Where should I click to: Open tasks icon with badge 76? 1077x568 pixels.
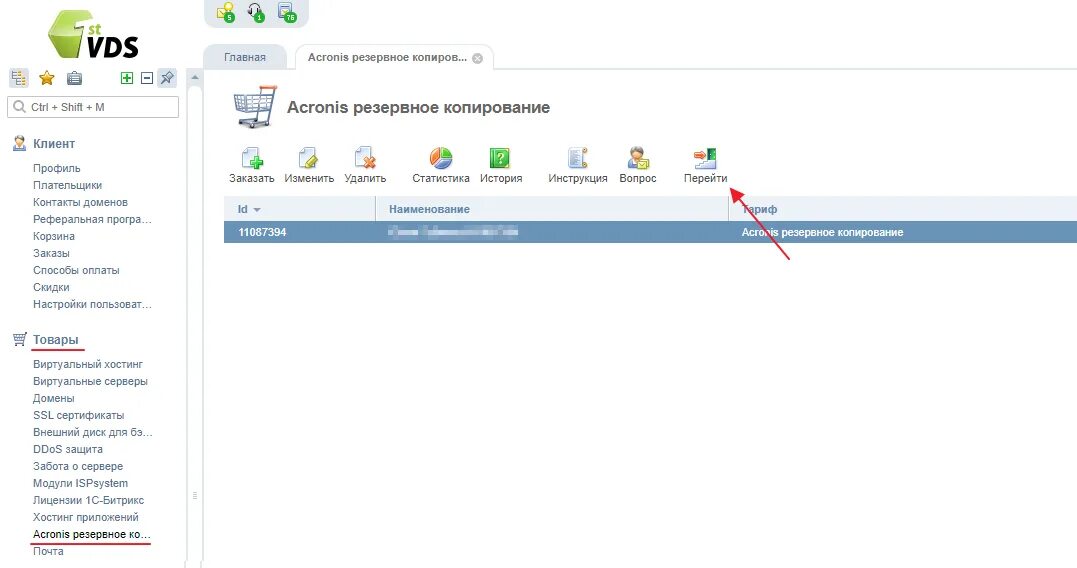pos(286,12)
